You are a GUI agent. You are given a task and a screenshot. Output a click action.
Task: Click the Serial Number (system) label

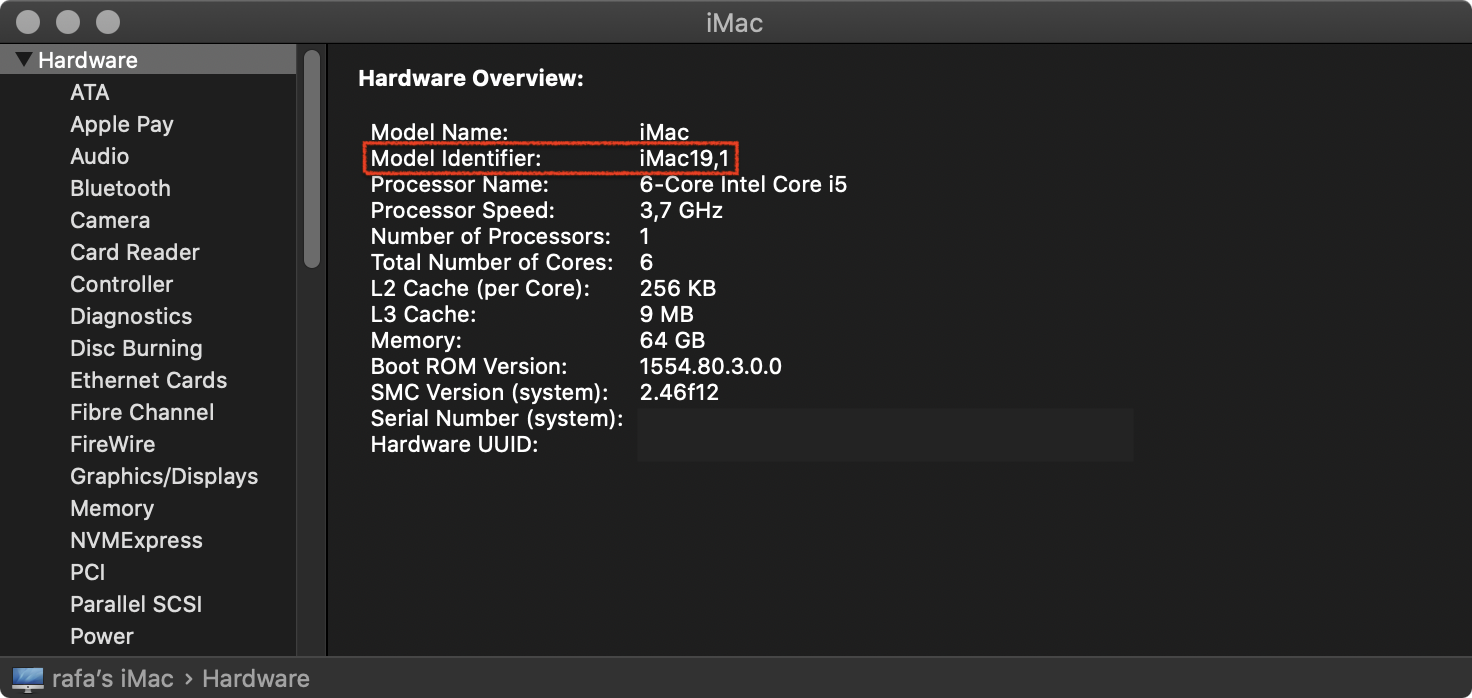click(497, 418)
